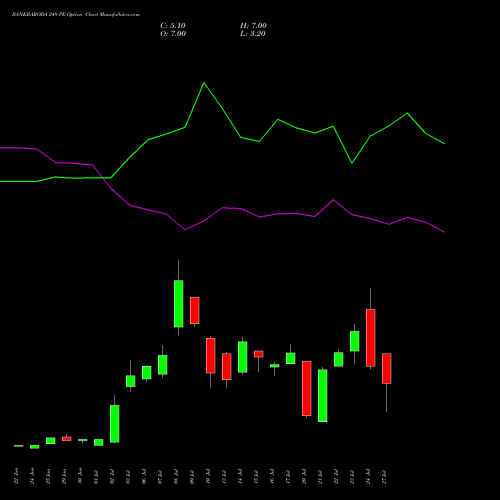Select the red candlestick above 10 Jul
This screenshot has height=500, width=500.
(x=211, y=355)
